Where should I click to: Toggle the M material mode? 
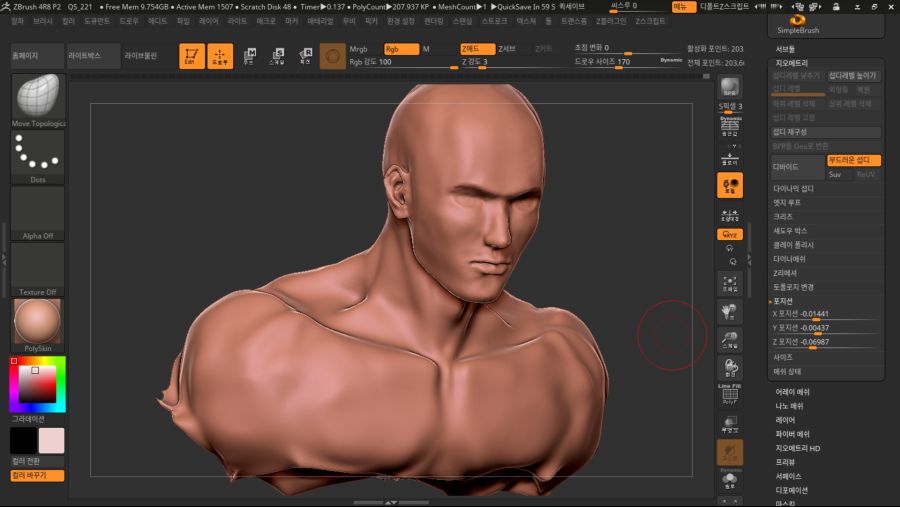tap(426, 49)
